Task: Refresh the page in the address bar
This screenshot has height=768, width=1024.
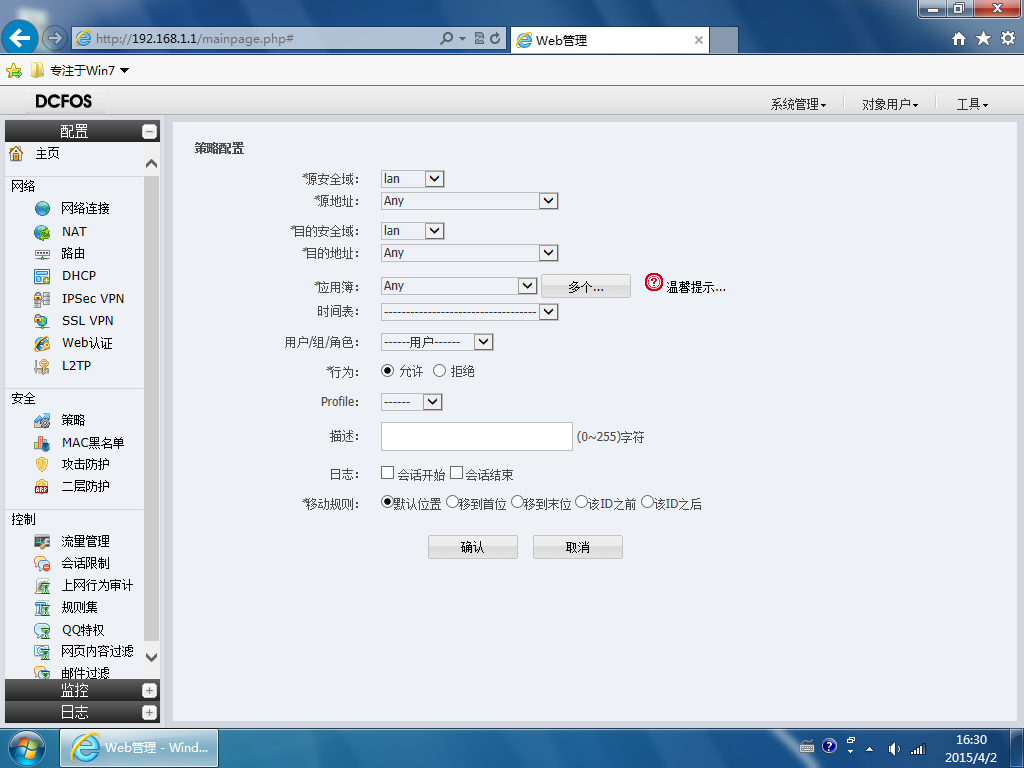Action: [x=495, y=39]
